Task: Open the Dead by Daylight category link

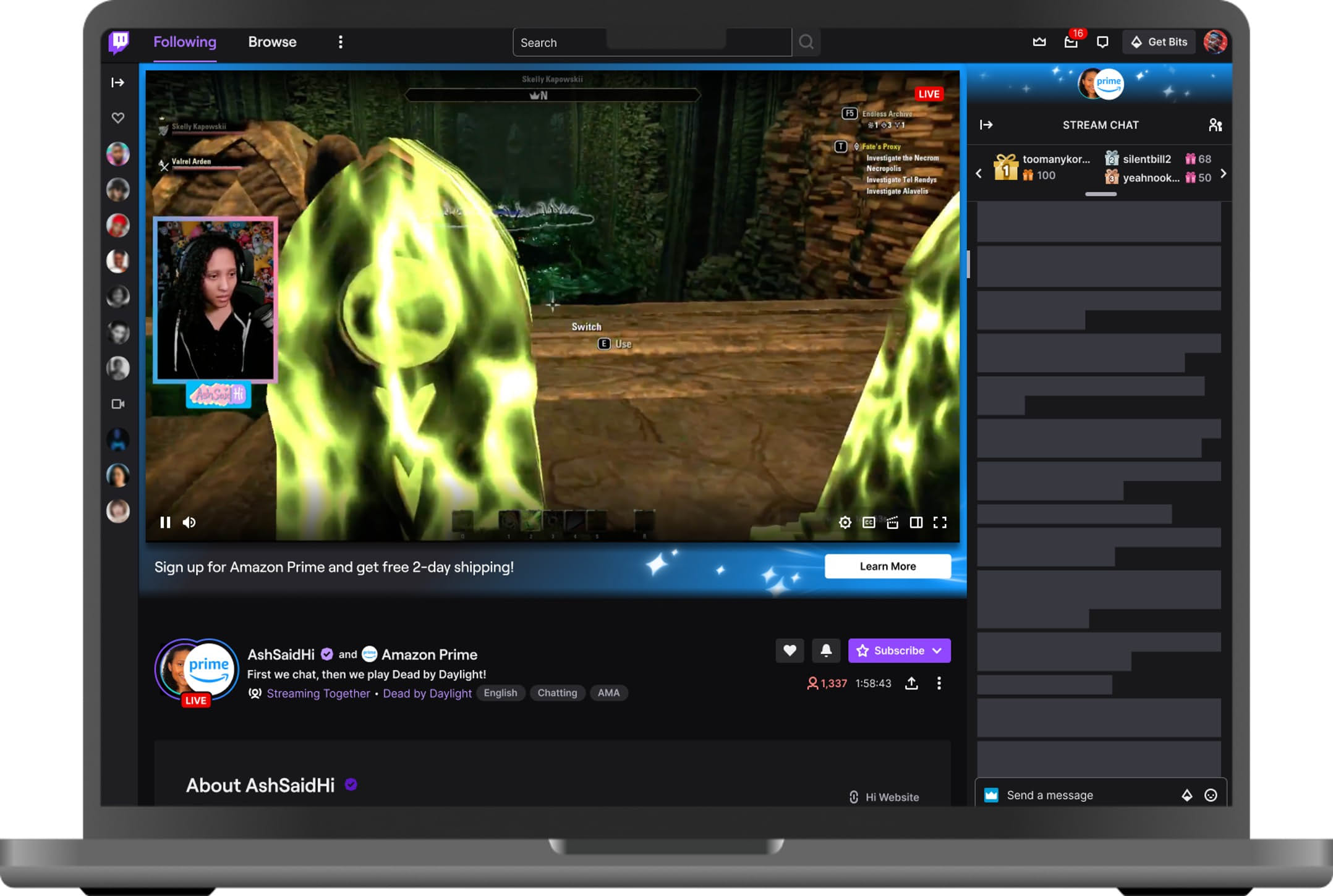Action: [427, 693]
